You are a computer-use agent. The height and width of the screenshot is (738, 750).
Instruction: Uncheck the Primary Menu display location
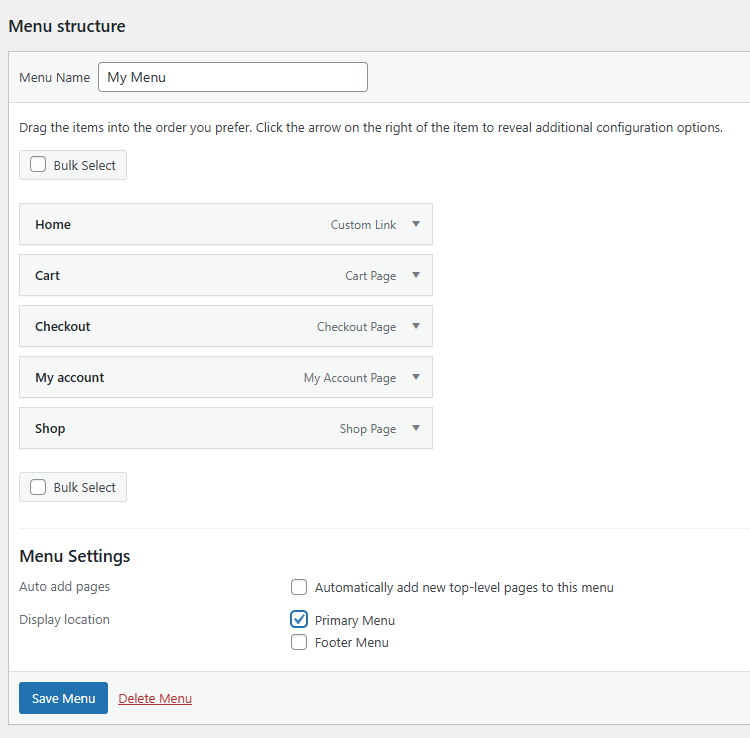[x=299, y=619]
